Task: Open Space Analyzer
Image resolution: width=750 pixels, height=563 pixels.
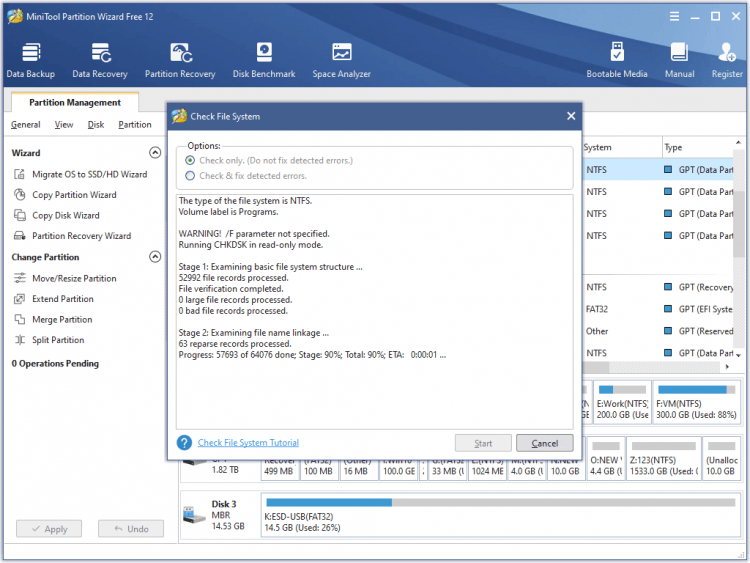Action: (342, 60)
